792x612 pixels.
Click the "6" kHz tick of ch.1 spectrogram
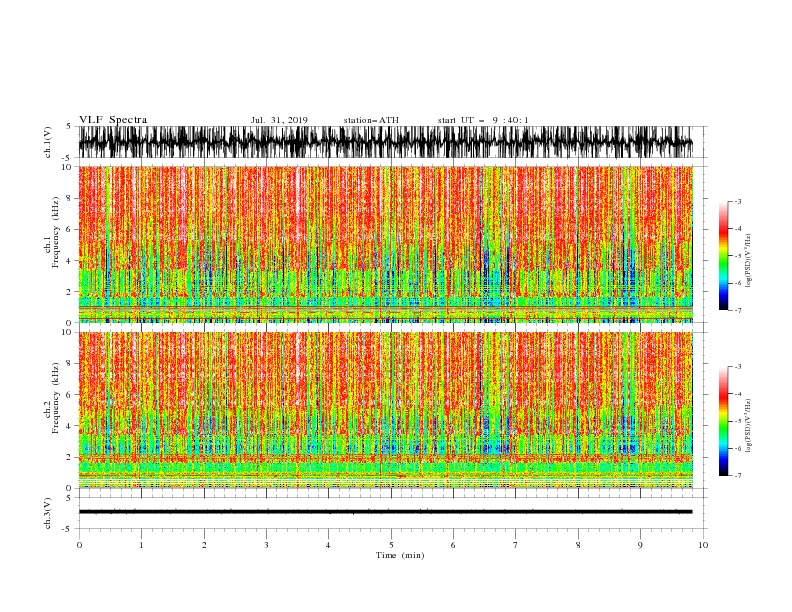pos(70,229)
